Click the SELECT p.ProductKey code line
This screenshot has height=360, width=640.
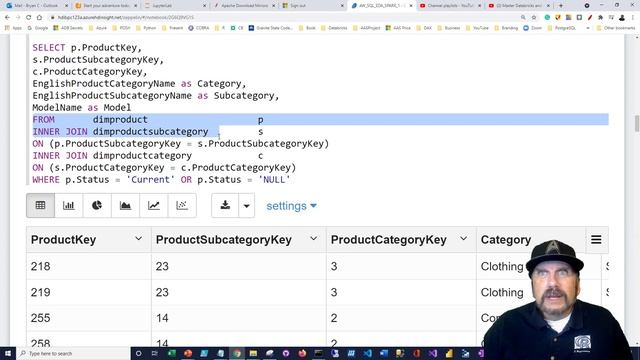[87, 48]
